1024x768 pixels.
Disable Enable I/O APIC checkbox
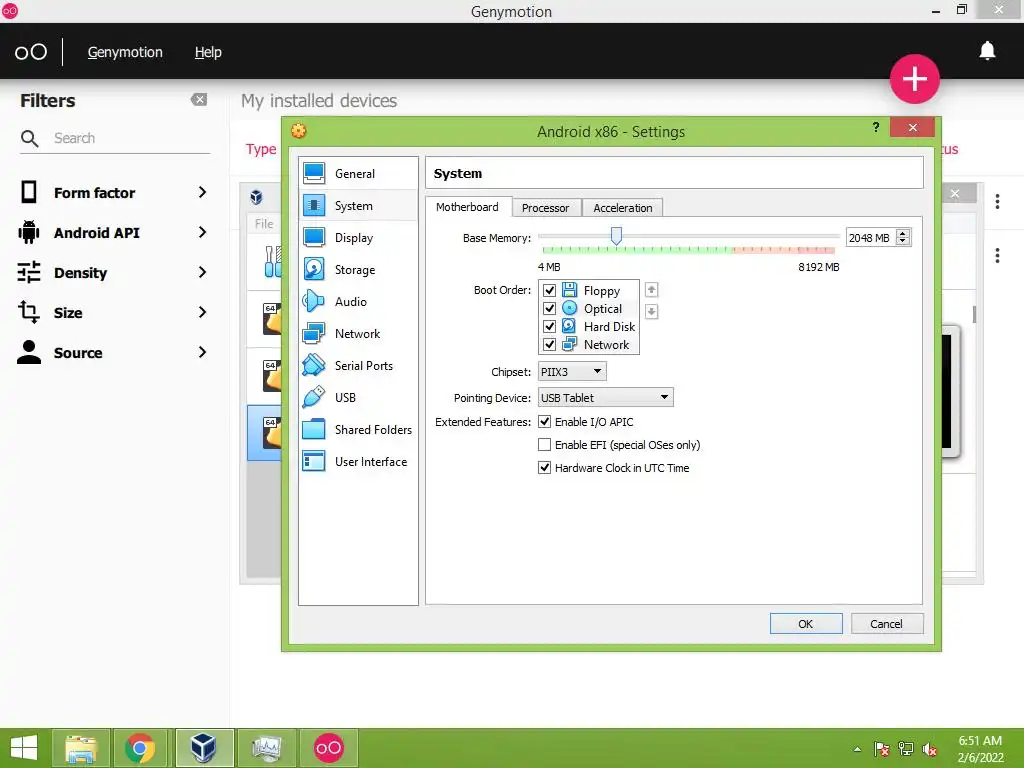544,422
